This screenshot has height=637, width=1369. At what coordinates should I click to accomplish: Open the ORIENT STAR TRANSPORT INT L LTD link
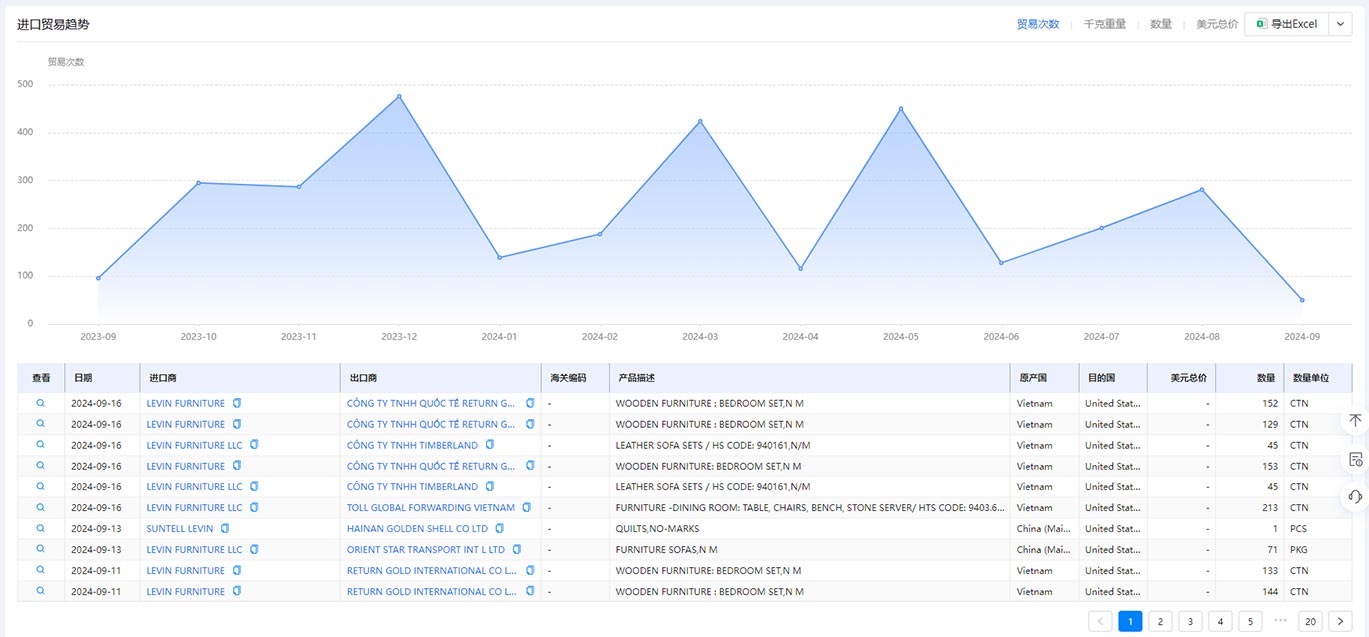pyautogui.click(x=425, y=549)
